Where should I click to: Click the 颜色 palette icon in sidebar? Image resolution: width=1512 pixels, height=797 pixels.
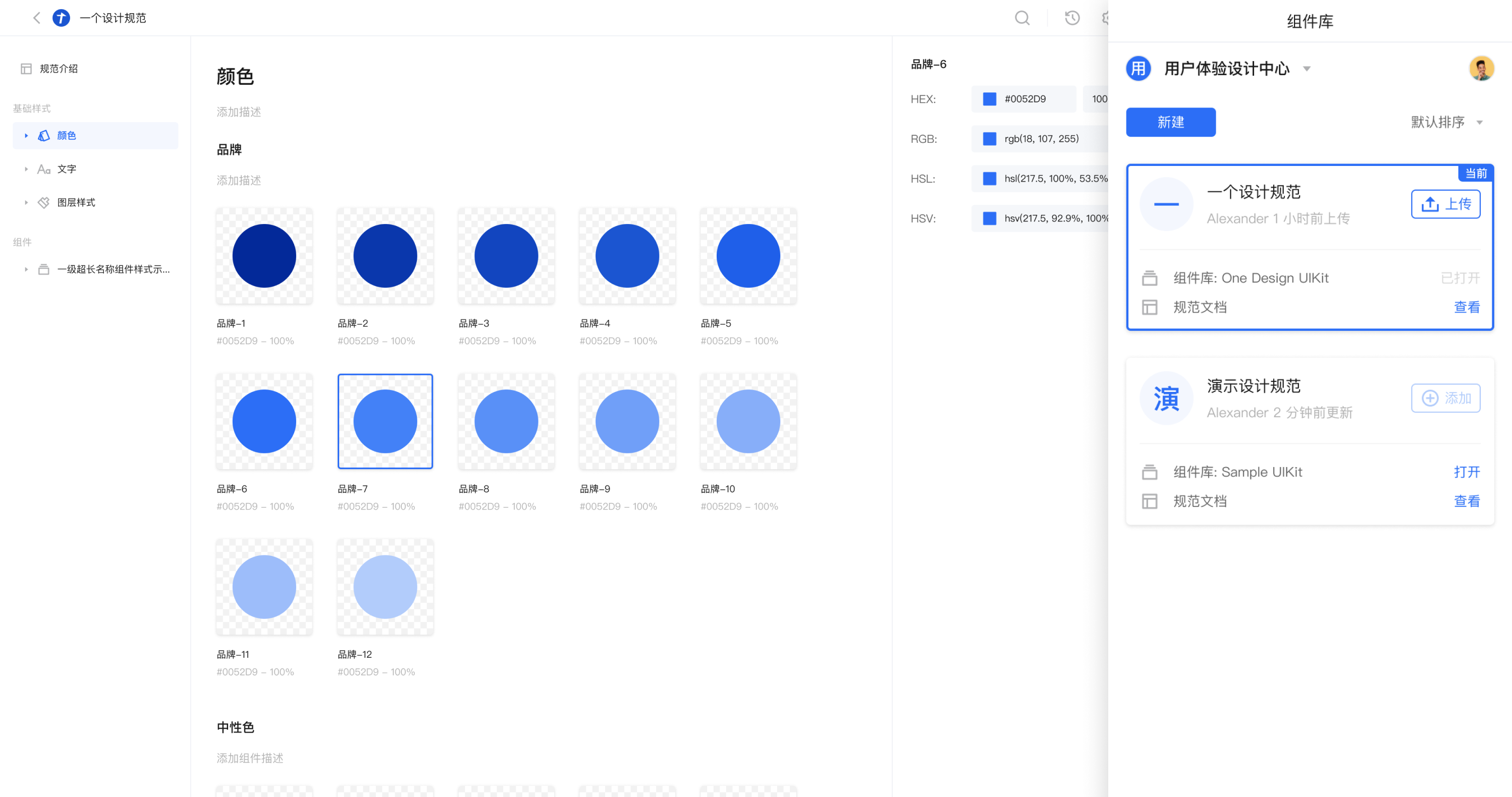pyautogui.click(x=44, y=136)
